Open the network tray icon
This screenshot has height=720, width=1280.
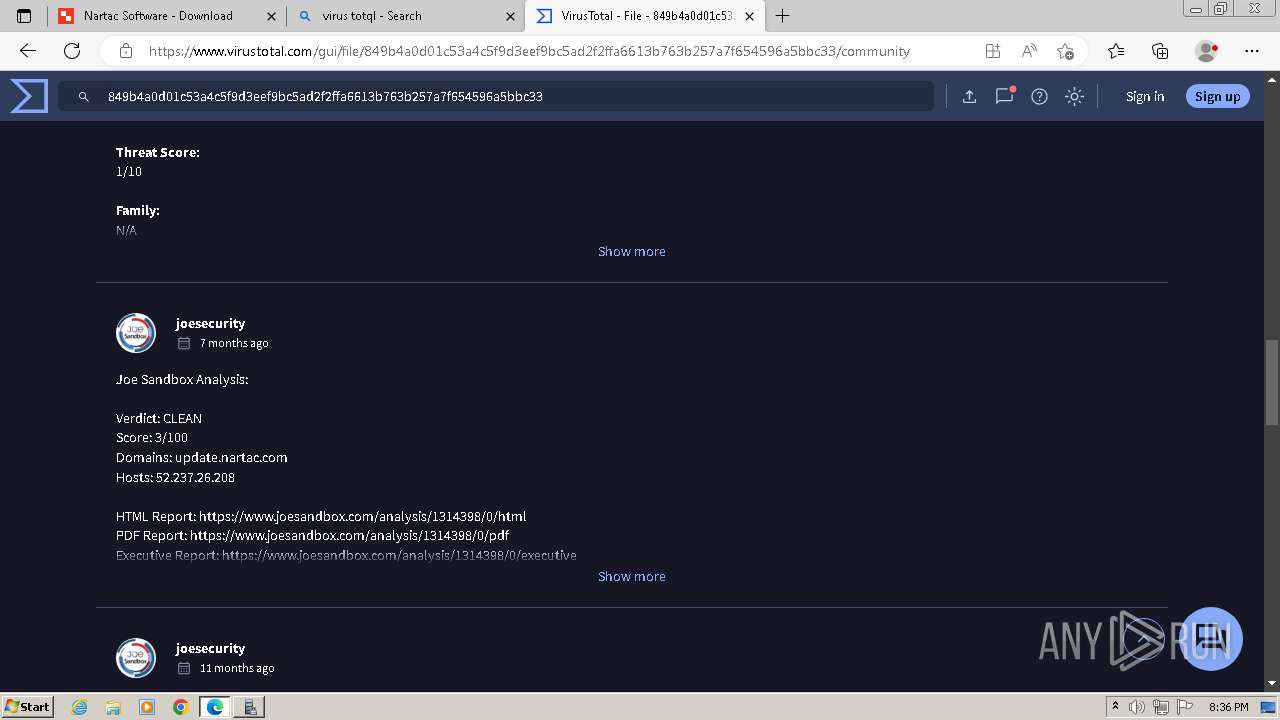[x=1160, y=707]
